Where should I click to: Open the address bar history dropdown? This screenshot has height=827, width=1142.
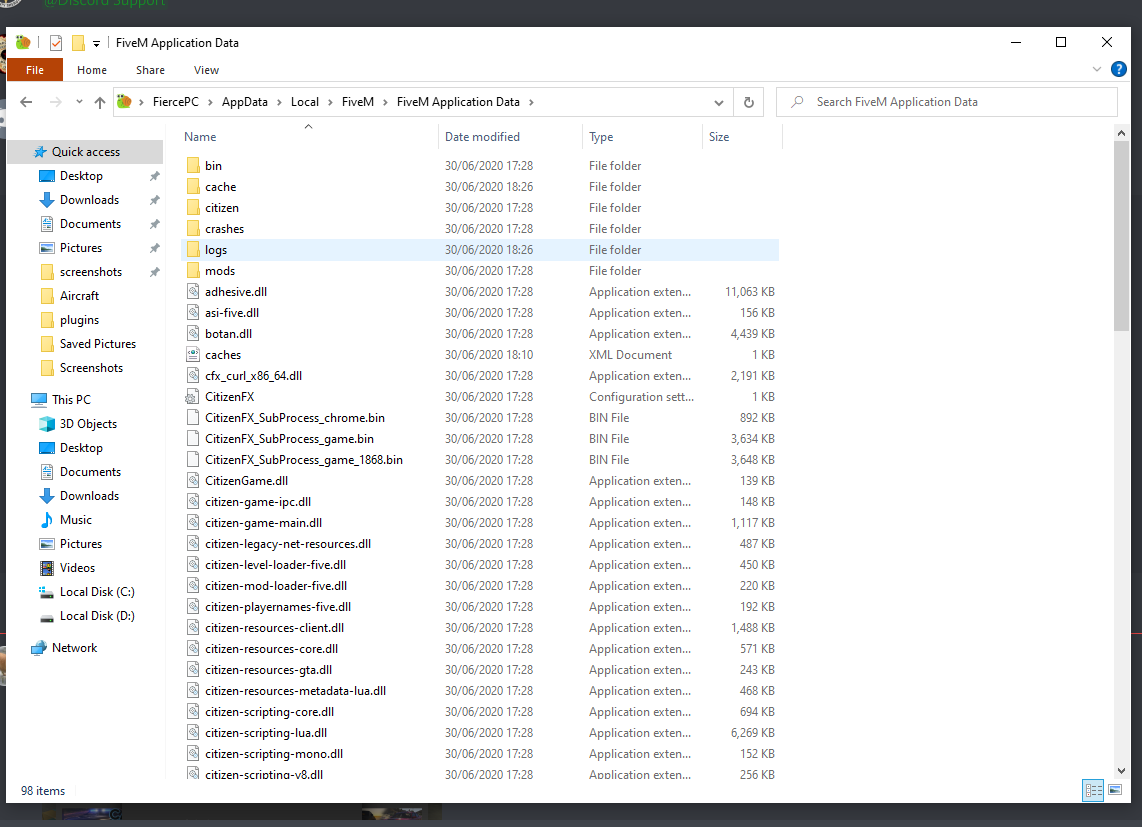pyautogui.click(x=718, y=102)
